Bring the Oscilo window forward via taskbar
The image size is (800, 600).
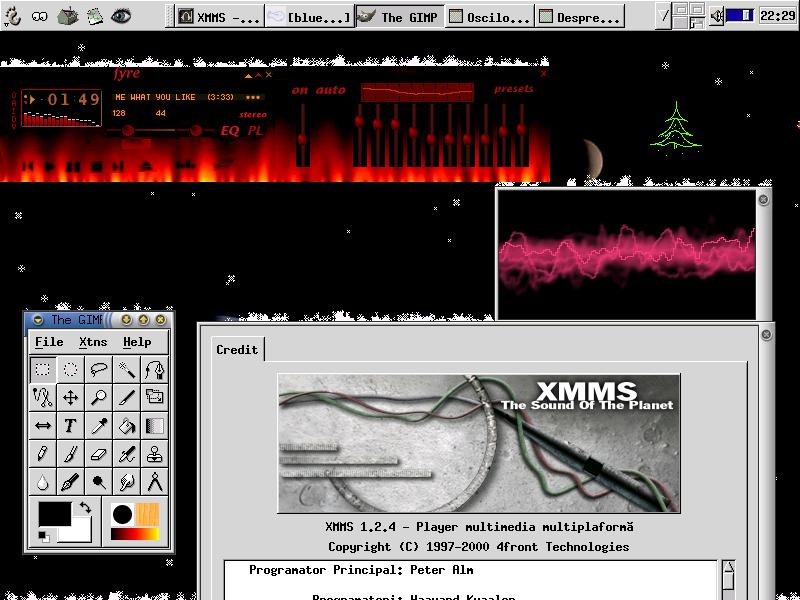coord(488,16)
